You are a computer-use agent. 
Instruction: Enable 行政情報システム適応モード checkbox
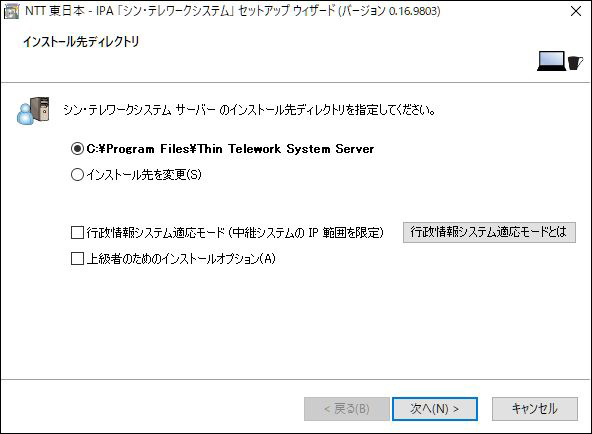(77, 232)
